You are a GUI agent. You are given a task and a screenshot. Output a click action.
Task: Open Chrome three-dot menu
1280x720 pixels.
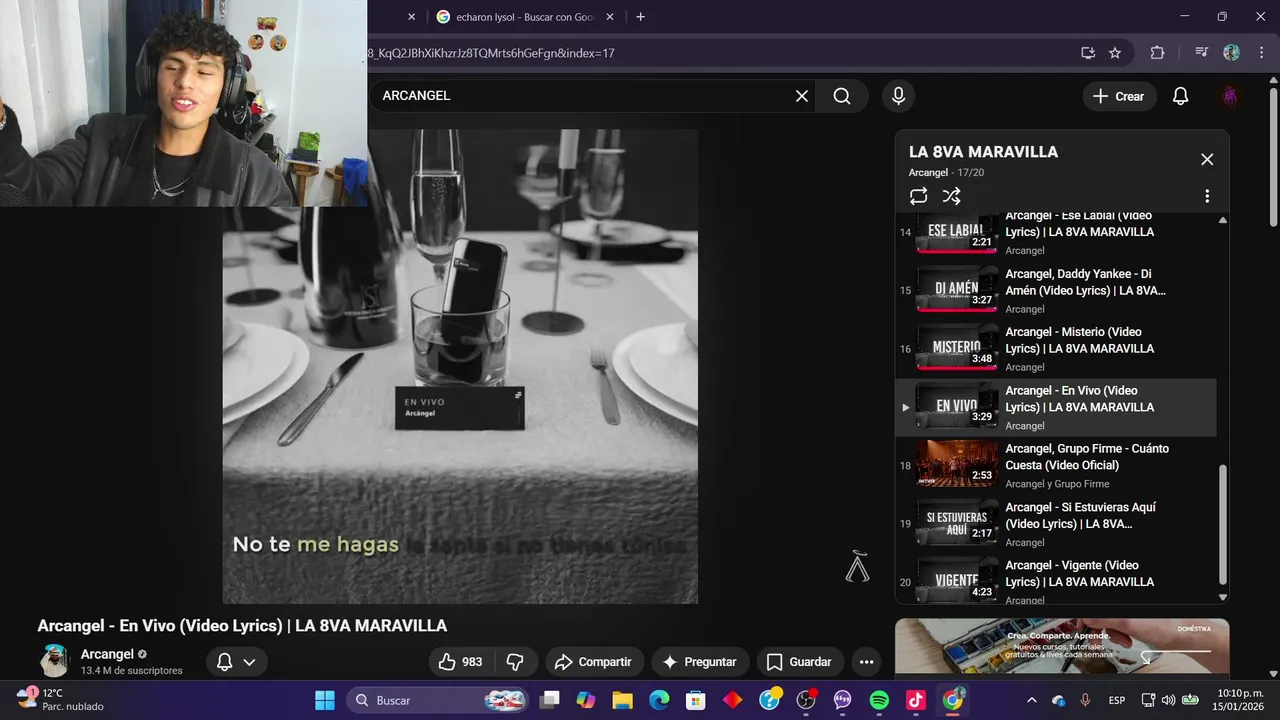1261,53
